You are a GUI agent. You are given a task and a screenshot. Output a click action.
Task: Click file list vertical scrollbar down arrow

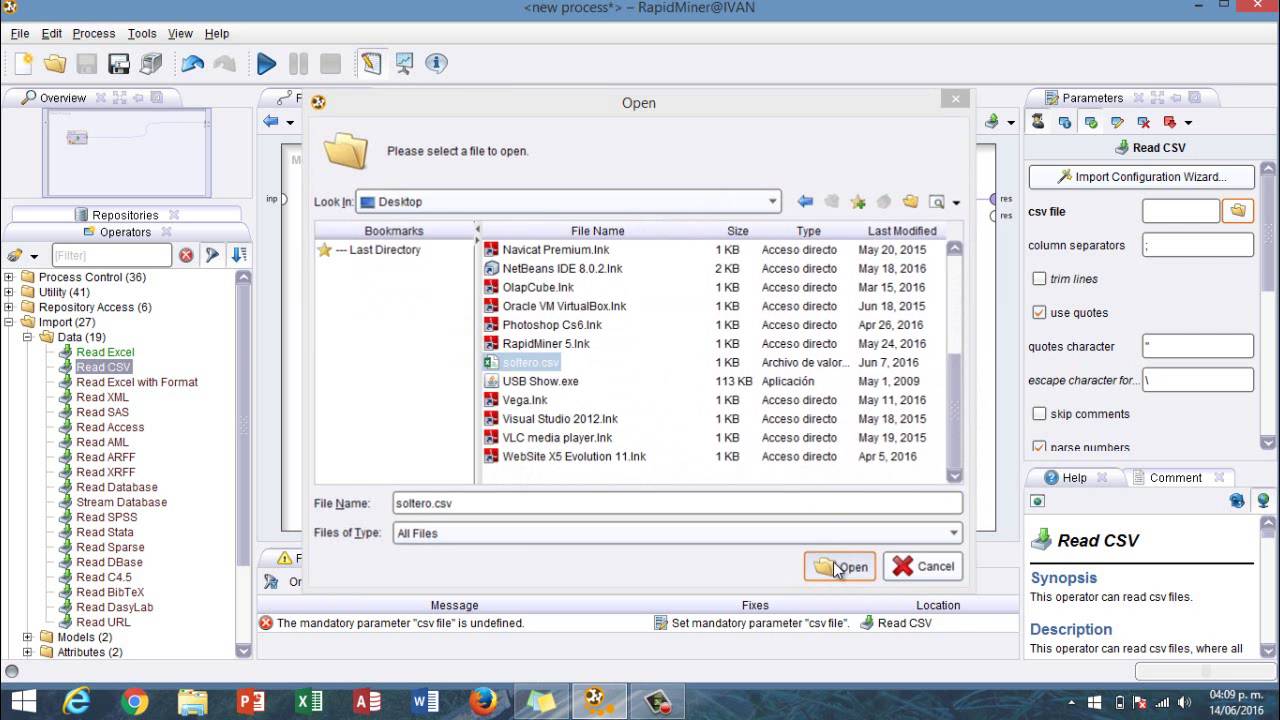coord(954,477)
